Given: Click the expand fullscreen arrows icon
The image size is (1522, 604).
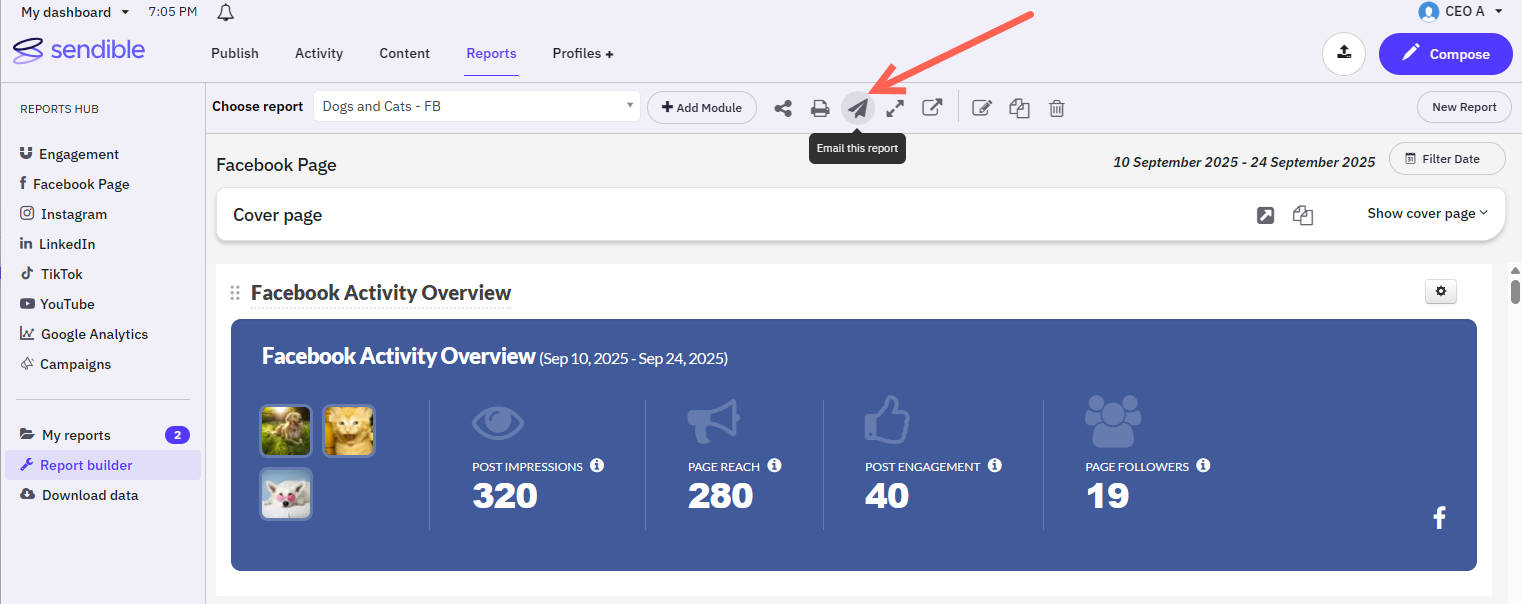Looking at the screenshot, I should pos(895,108).
